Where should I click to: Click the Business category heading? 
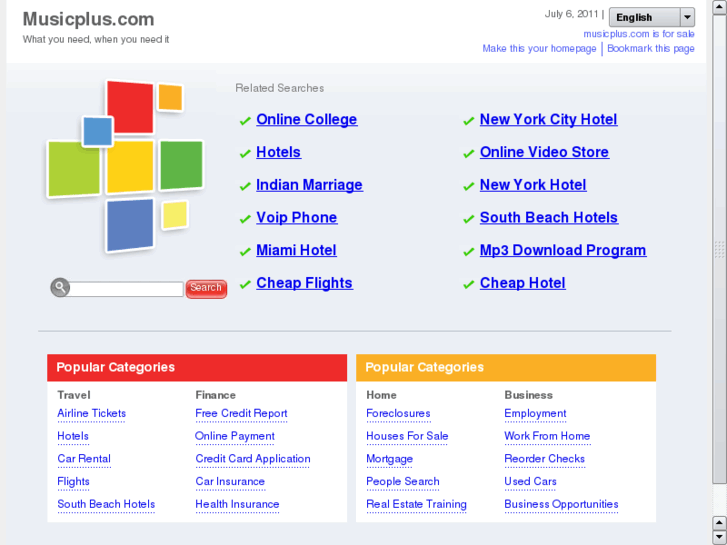(x=529, y=395)
